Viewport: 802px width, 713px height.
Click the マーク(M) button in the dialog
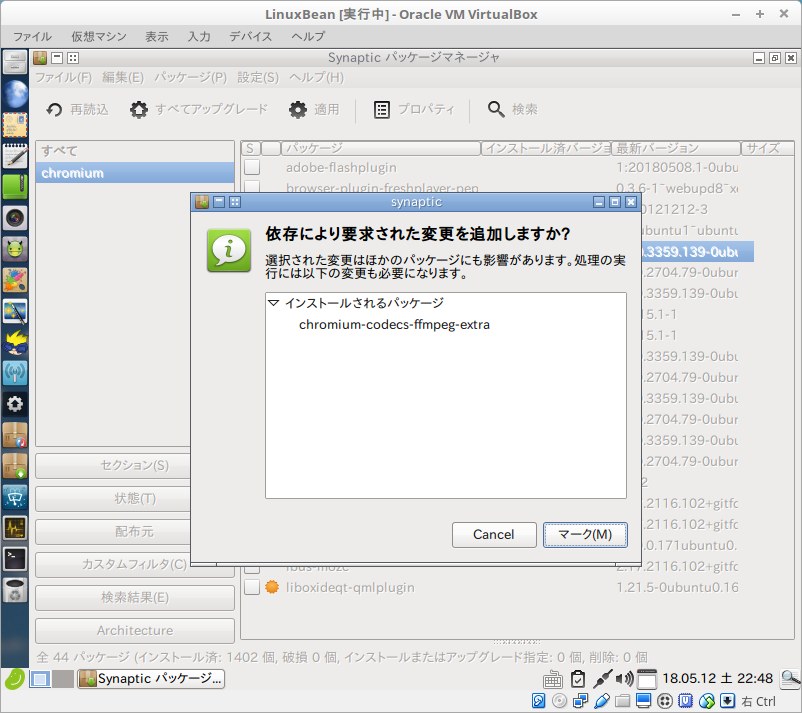[585, 534]
